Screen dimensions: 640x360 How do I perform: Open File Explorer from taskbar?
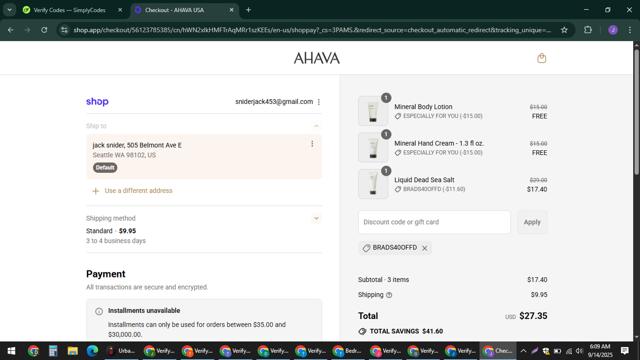(x=73, y=351)
